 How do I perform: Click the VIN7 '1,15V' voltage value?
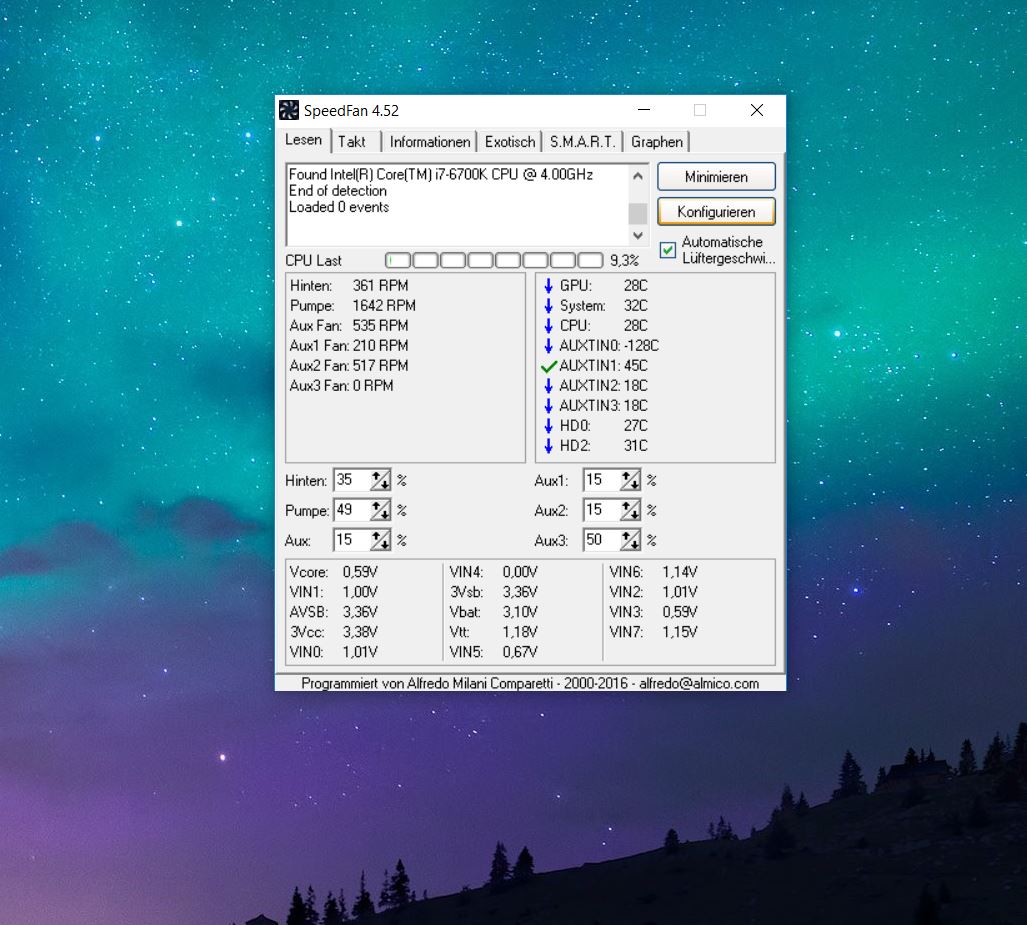(x=680, y=632)
